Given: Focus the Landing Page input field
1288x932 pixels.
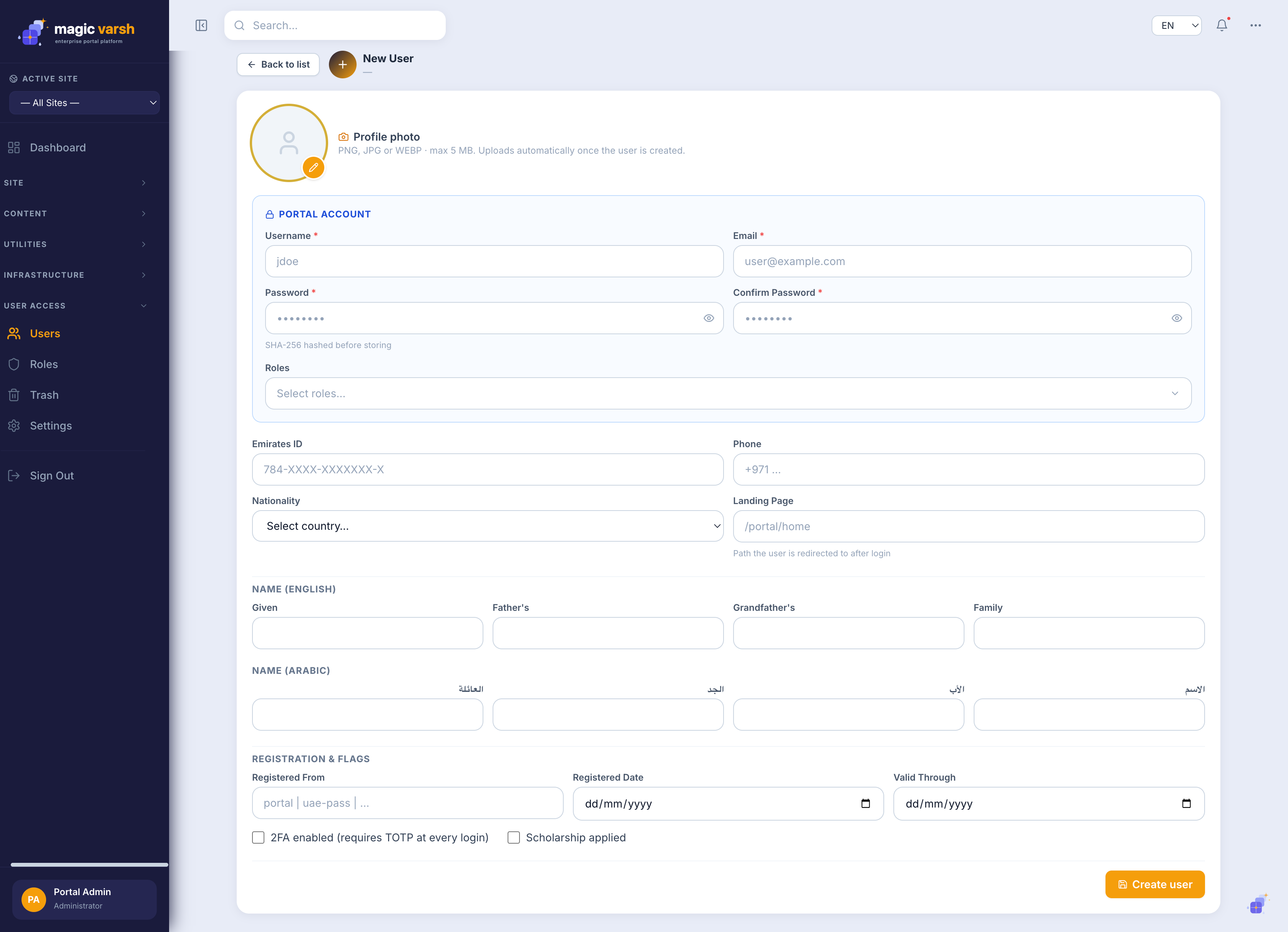Looking at the screenshot, I should point(969,526).
